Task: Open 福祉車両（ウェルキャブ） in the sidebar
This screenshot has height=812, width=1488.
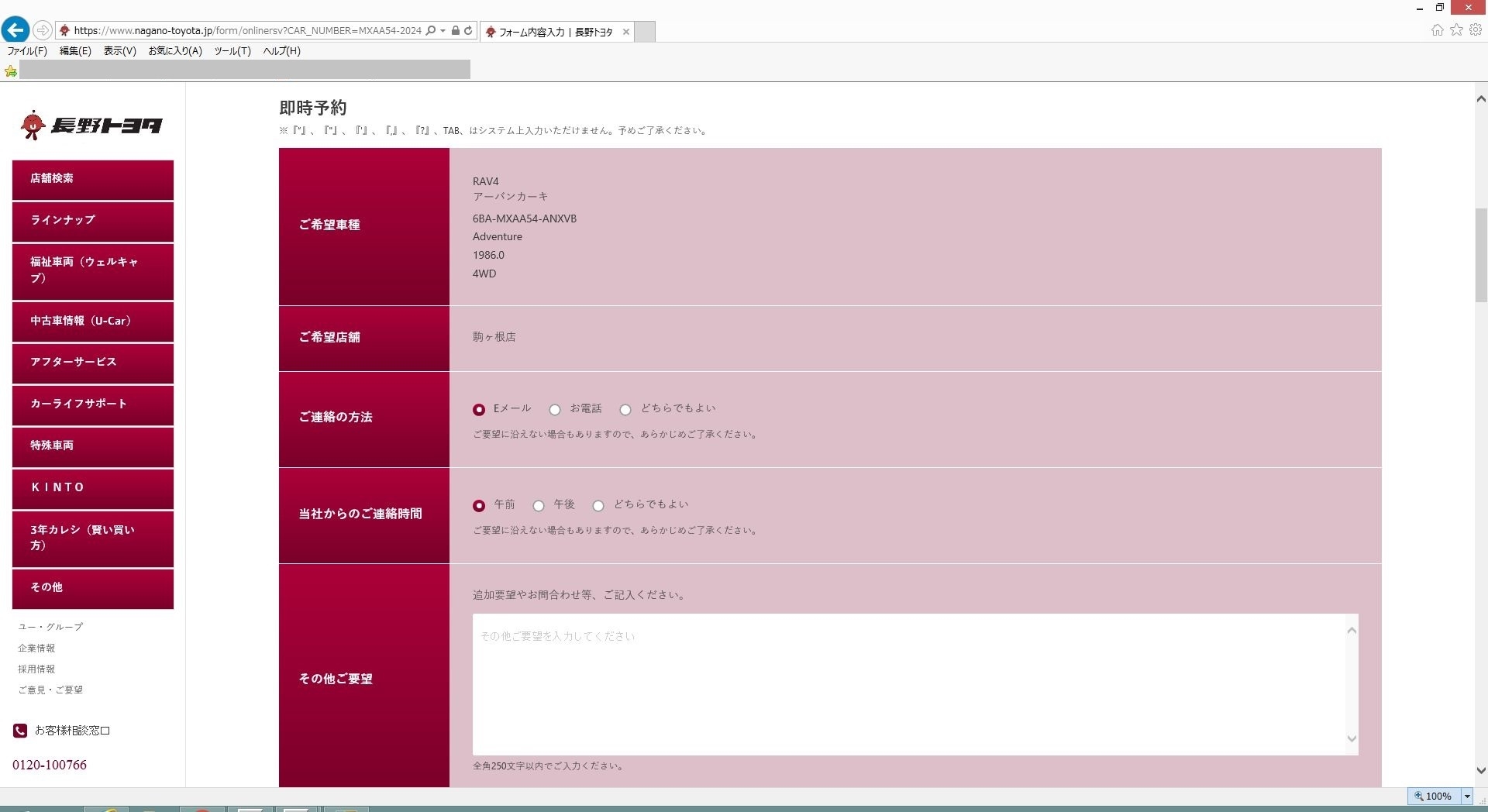Action: point(93,271)
